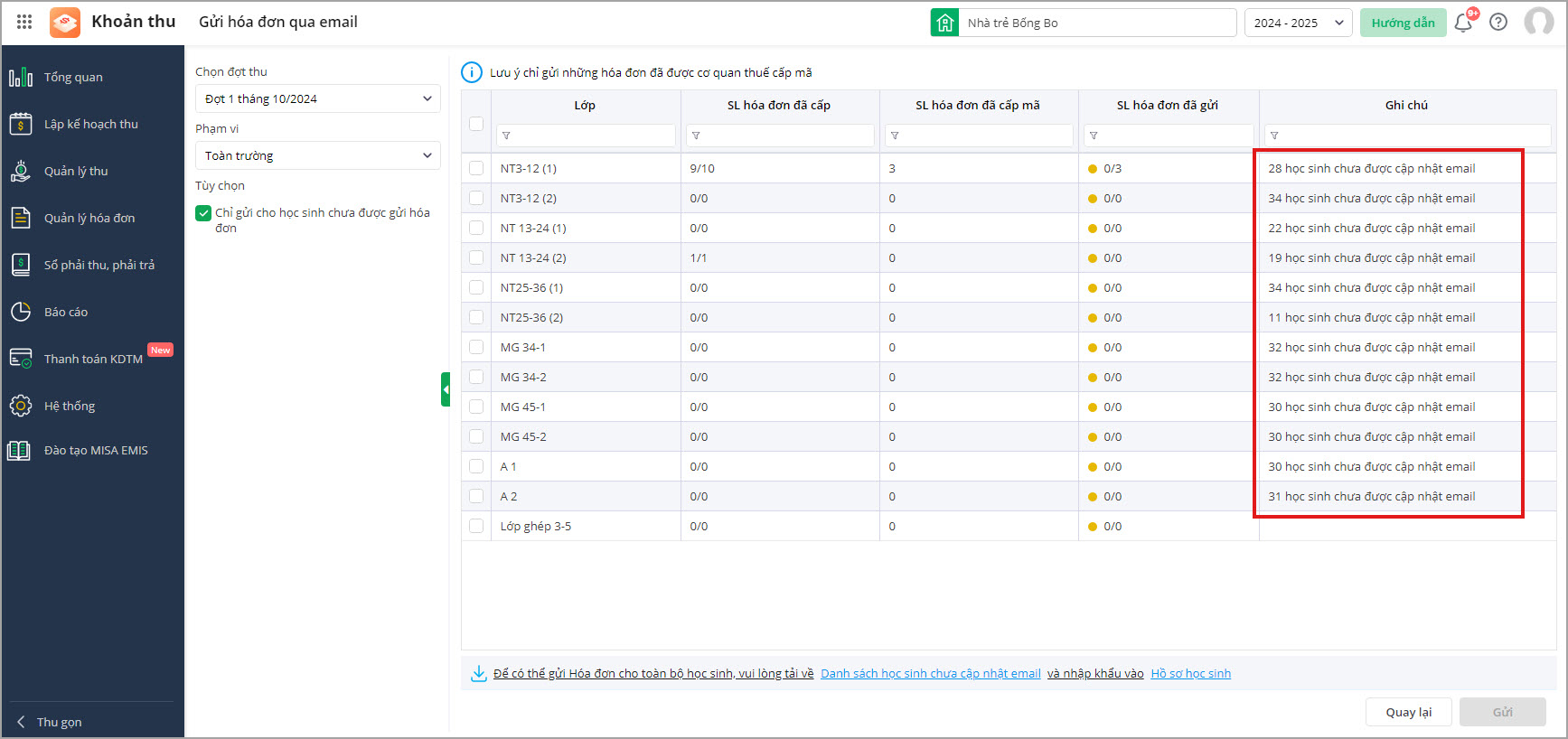Click the Hệ thống gear icon
Screen dimensions: 1568x739
[20, 406]
